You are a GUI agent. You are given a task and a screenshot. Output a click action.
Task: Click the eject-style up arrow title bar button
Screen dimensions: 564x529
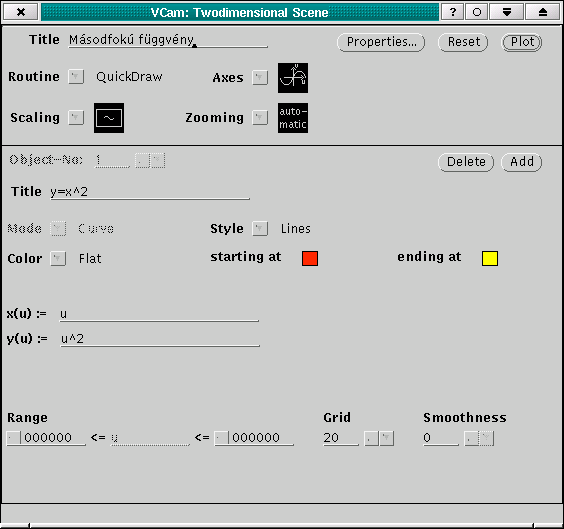pos(543,12)
